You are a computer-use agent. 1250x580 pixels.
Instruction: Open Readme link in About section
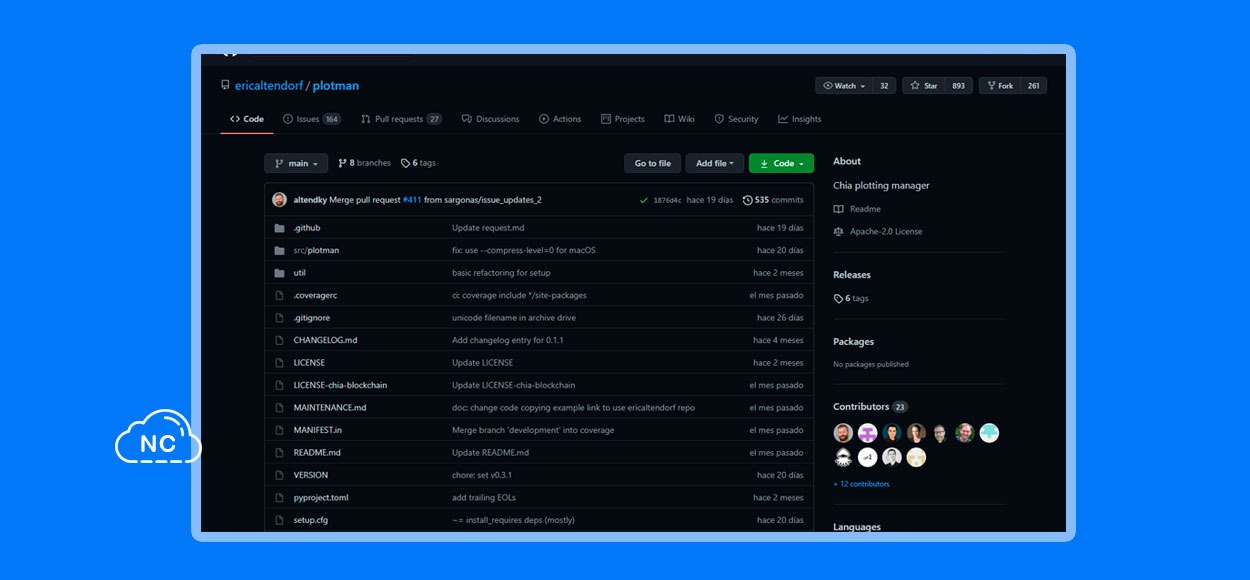[x=858, y=209]
